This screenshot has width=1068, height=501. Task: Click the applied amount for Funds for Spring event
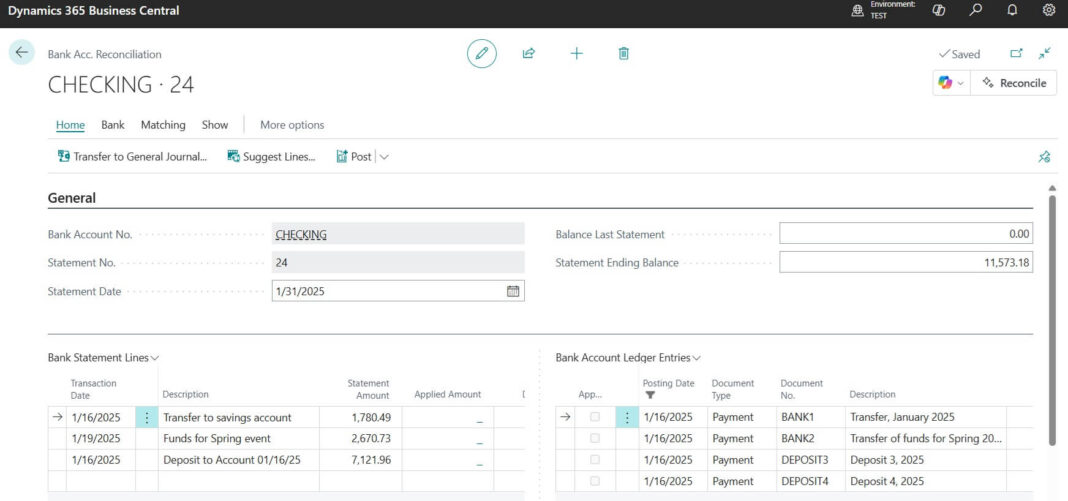[448, 439]
